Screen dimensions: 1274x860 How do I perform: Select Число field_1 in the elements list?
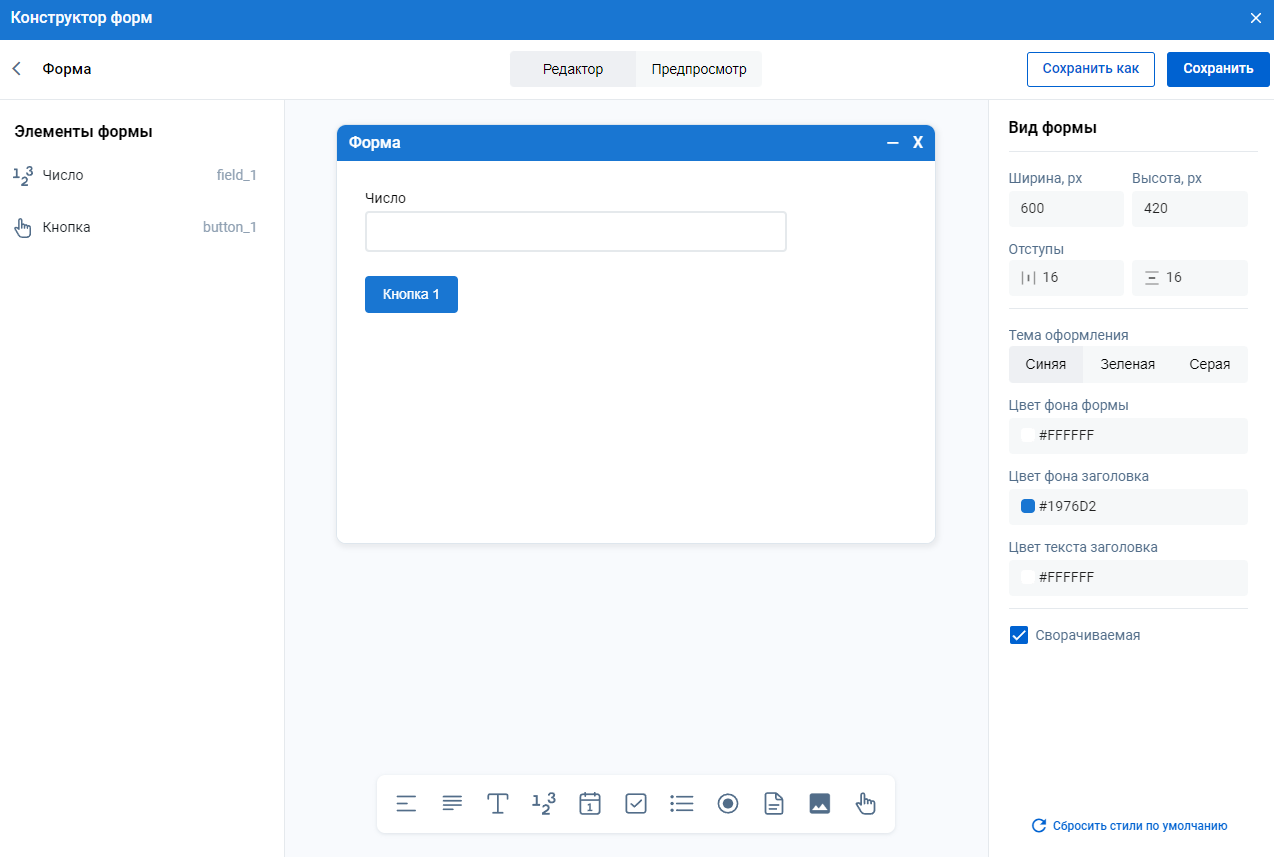pyautogui.click(x=135, y=175)
